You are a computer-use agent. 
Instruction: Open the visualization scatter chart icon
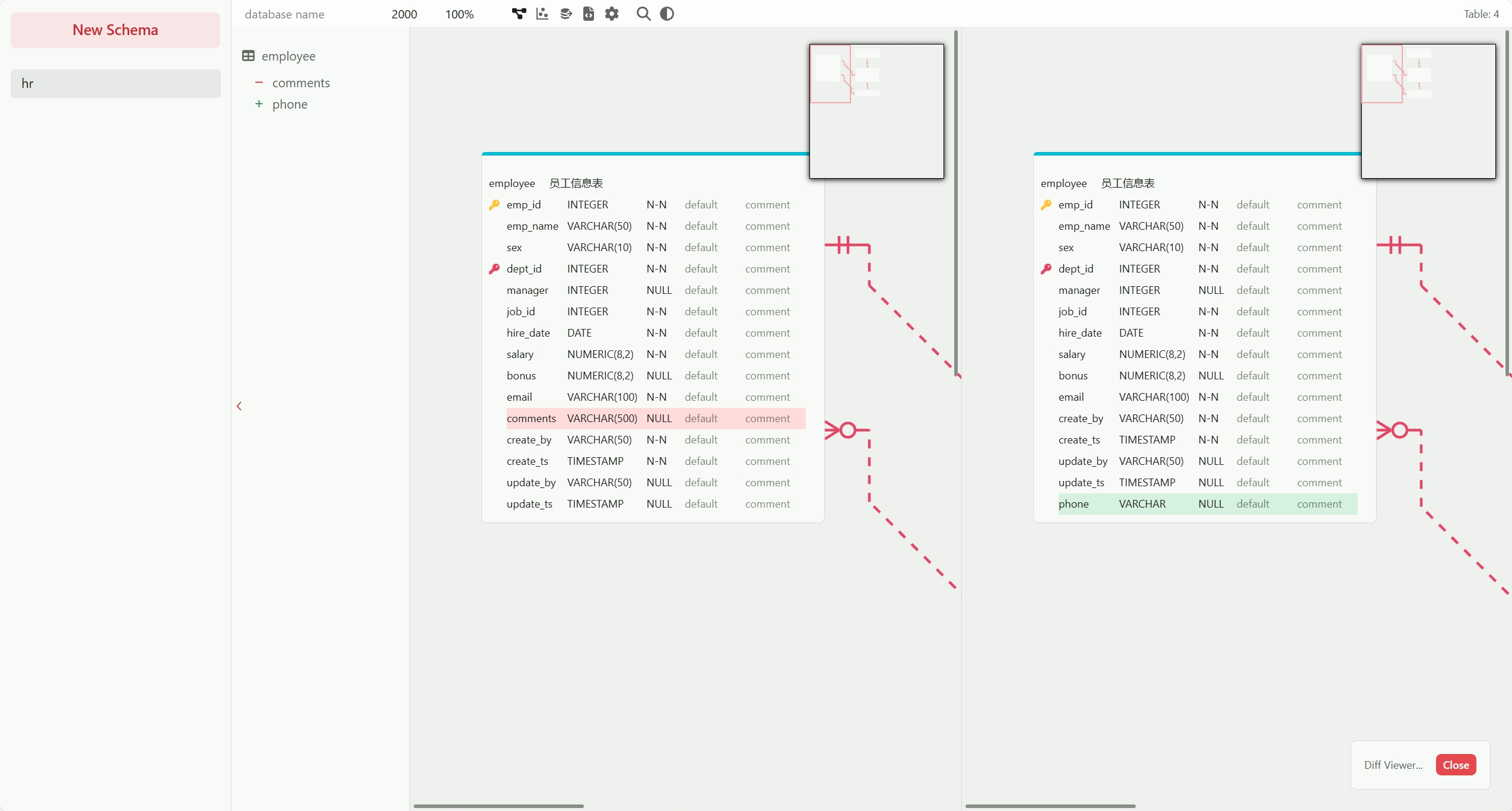[542, 14]
